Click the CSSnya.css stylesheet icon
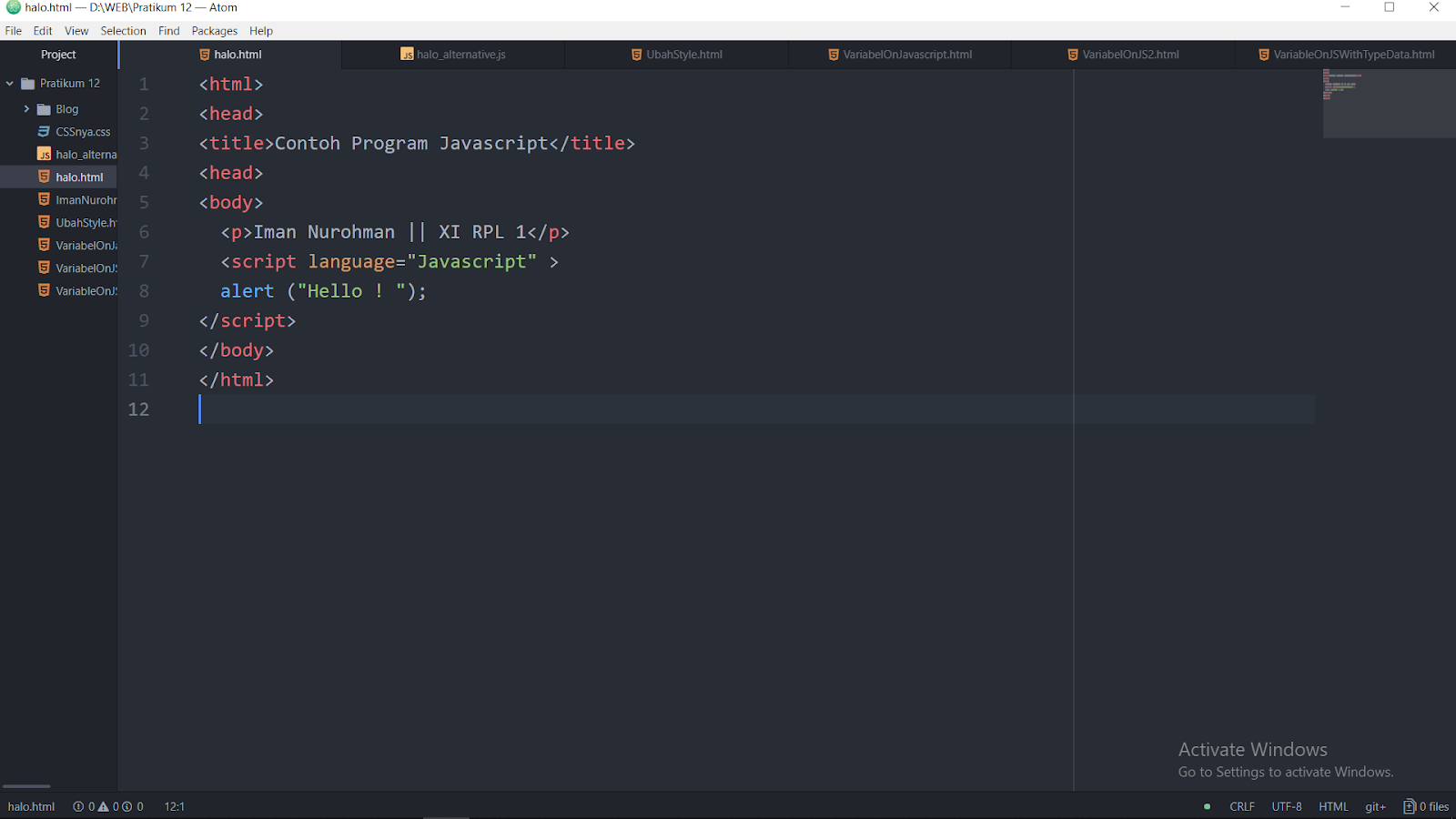 43,131
